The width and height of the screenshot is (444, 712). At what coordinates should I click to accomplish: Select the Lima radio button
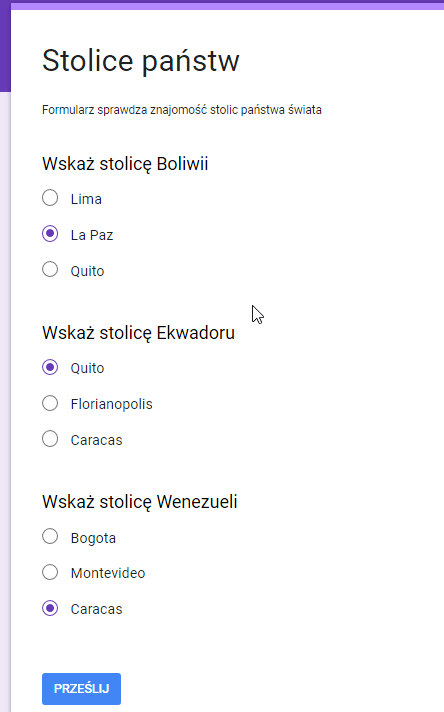pyautogui.click(x=50, y=198)
